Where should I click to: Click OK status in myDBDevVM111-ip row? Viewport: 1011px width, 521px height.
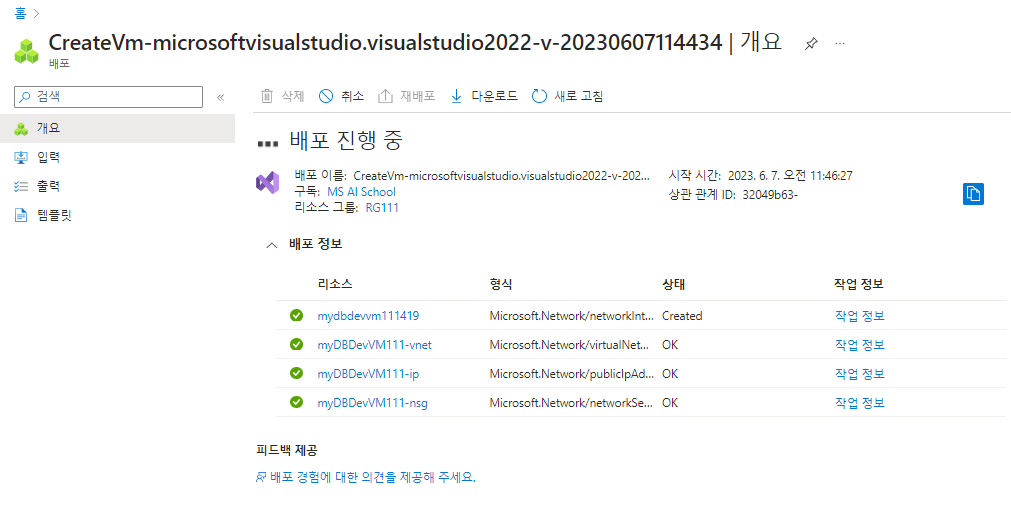point(670,374)
